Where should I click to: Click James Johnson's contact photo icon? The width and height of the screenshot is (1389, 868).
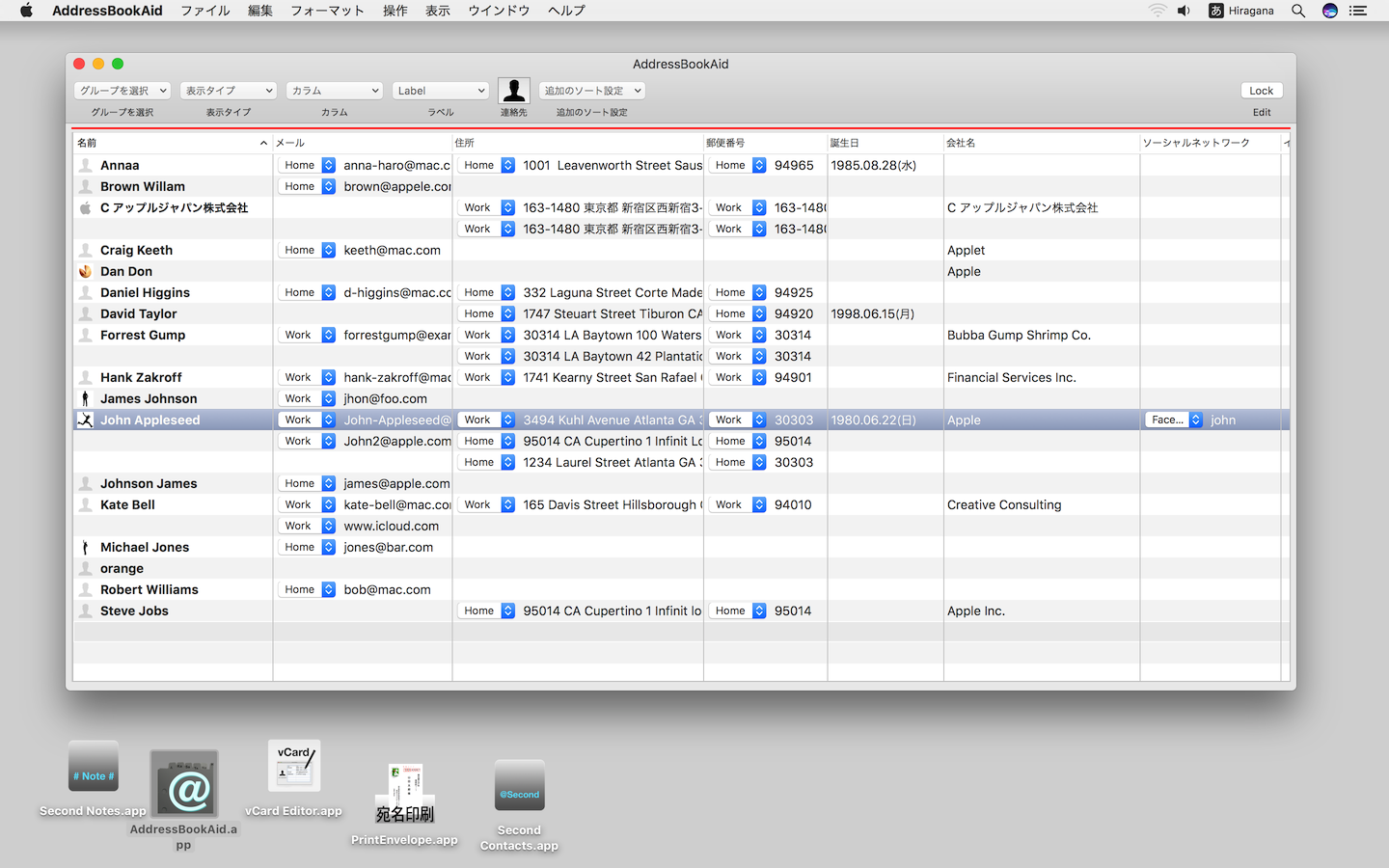click(x=86, y=399)
